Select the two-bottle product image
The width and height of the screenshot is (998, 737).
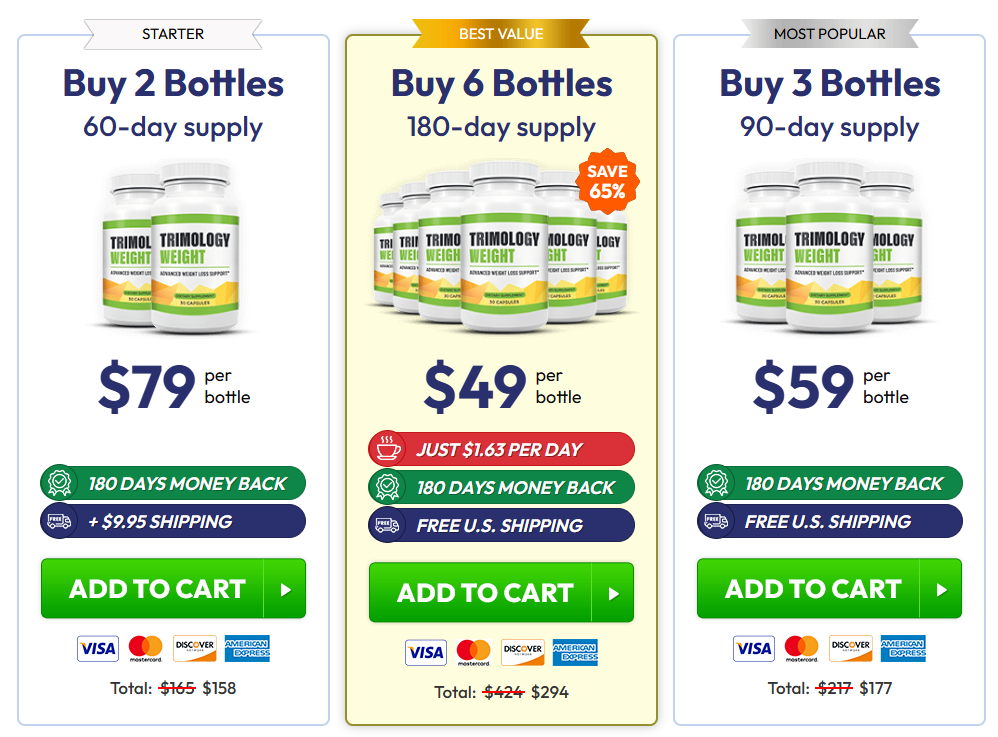(173, 248)
